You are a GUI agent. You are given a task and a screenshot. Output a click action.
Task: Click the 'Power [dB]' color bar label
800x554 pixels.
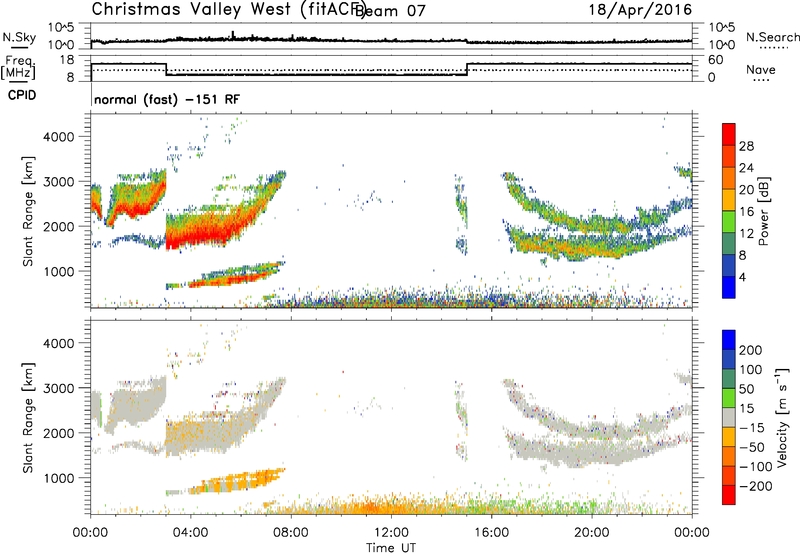(x=763, y=211)
